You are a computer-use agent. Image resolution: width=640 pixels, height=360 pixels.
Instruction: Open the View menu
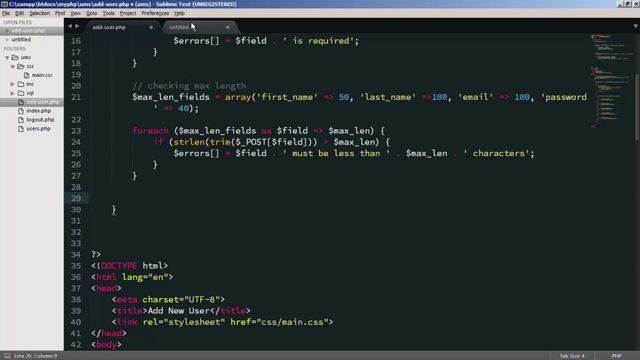click(x=76, y=13)
